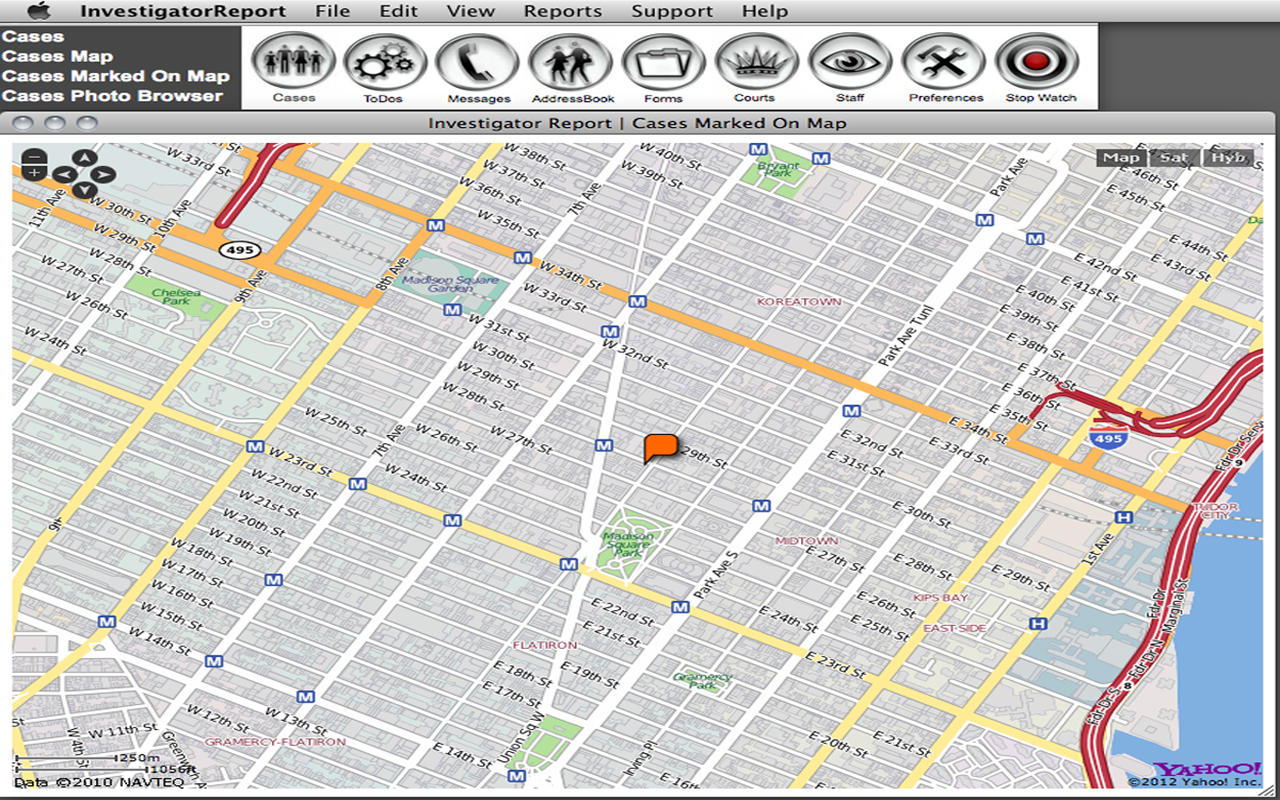Pan the map down with arrow
The width and height of the screenshot is (1280, 800).
tap(85, 190)
